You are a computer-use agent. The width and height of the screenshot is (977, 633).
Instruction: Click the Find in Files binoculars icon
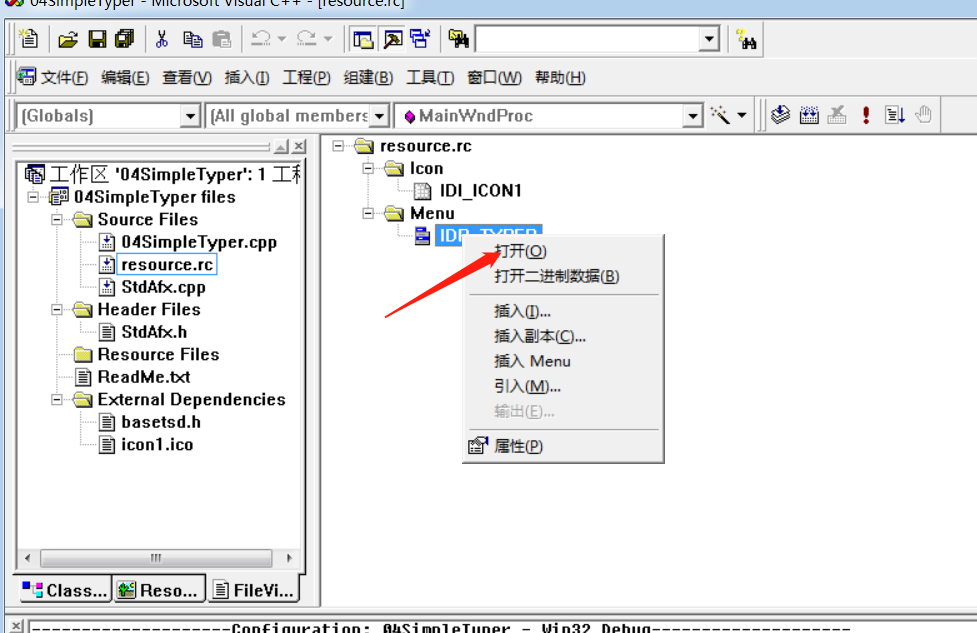pos(457,38)
